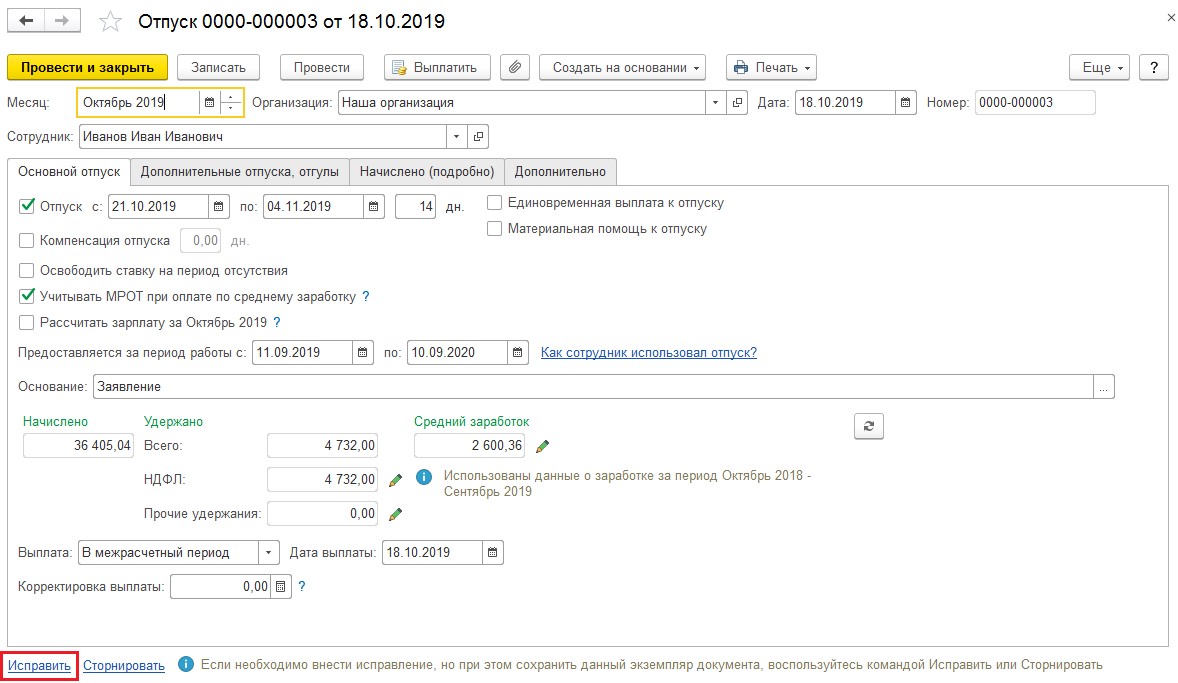Enable Компенсация отпуска checkbox
The height and width of the screenshot is (683, 1178).
click(x=27, y=240)
